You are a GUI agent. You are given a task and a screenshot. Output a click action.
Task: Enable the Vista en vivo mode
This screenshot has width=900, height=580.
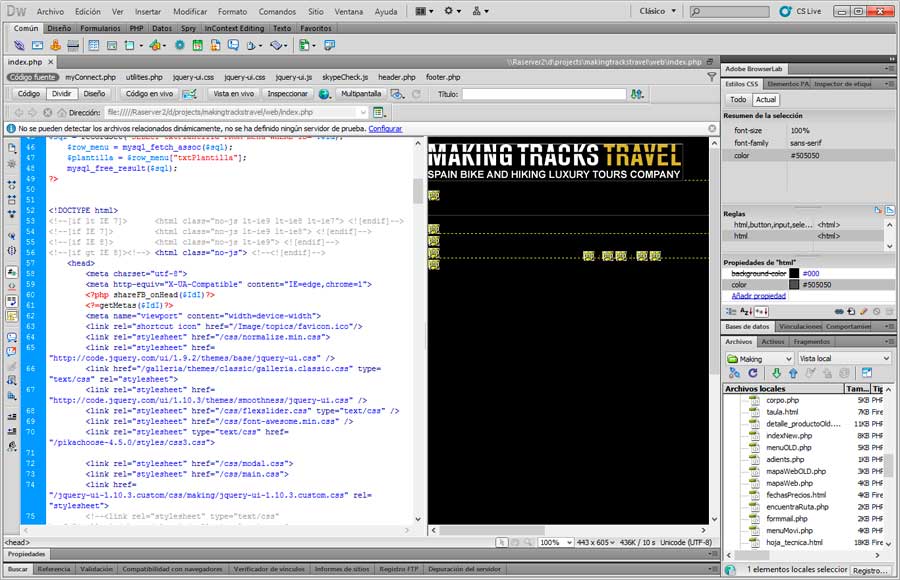pyautogui.click(x=233, y=94)
